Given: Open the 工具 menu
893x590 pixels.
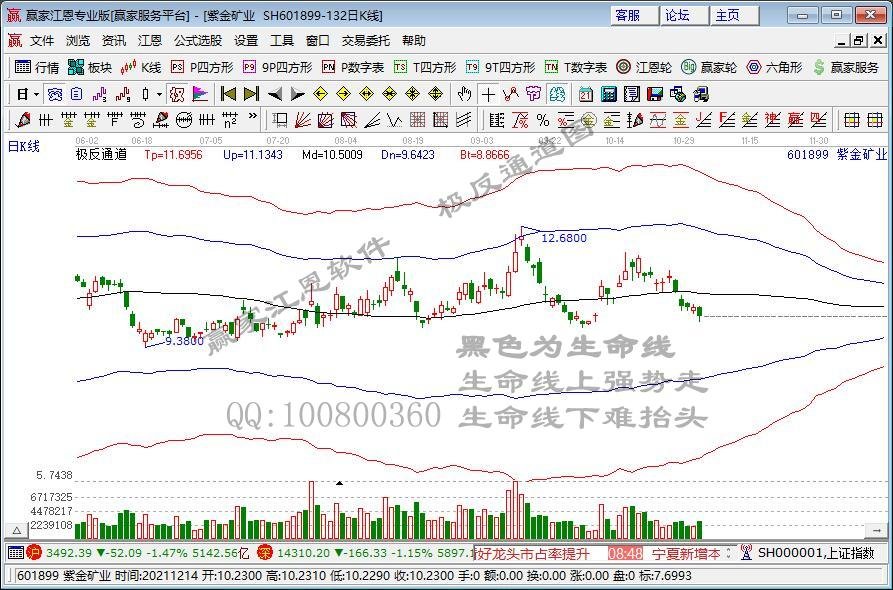Looking at the screenshot, I should [281, 41].
